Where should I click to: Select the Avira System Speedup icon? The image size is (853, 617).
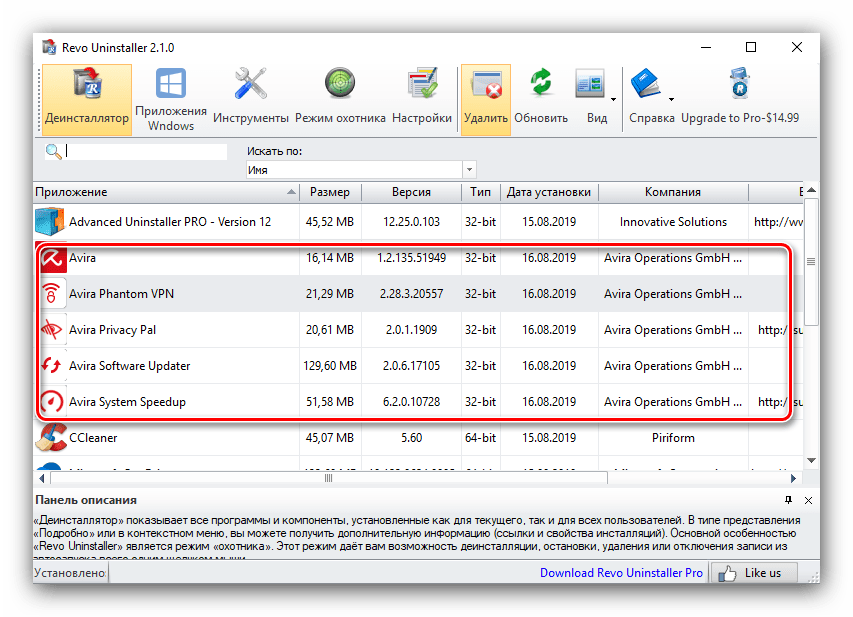pos(52,402)
